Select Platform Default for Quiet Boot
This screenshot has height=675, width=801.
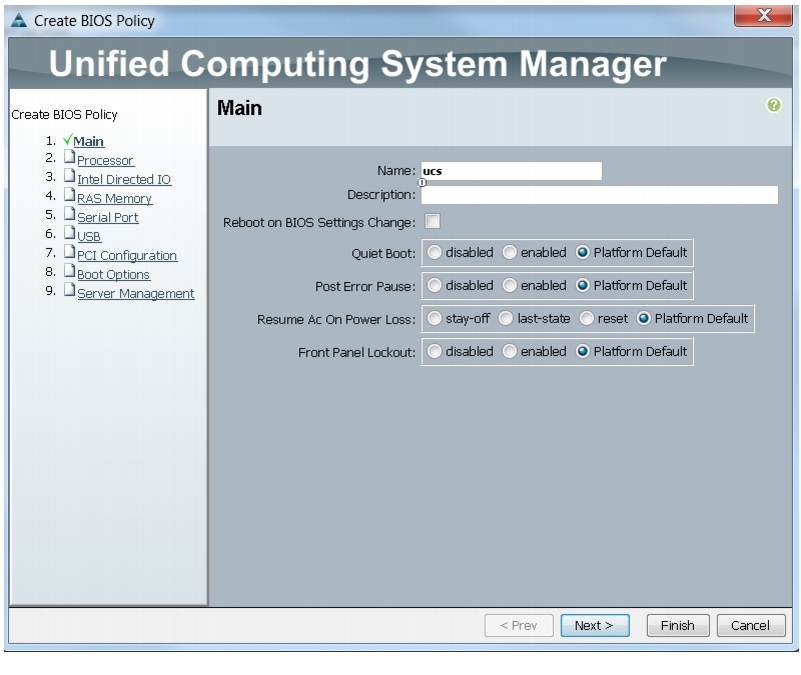tap(582, 252)
